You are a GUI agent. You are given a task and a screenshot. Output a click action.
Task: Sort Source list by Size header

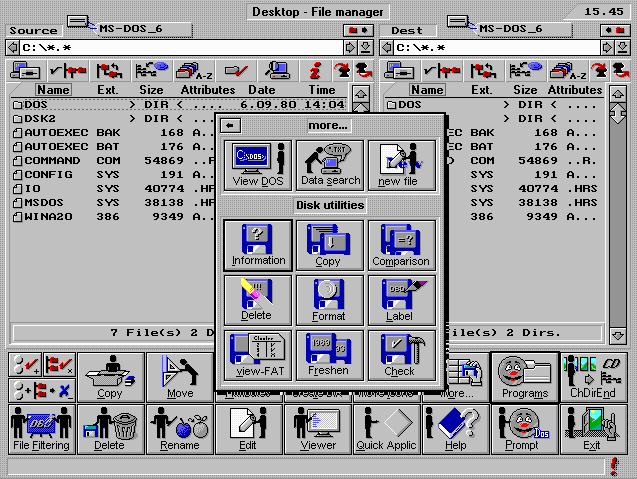tap(151, 90)
